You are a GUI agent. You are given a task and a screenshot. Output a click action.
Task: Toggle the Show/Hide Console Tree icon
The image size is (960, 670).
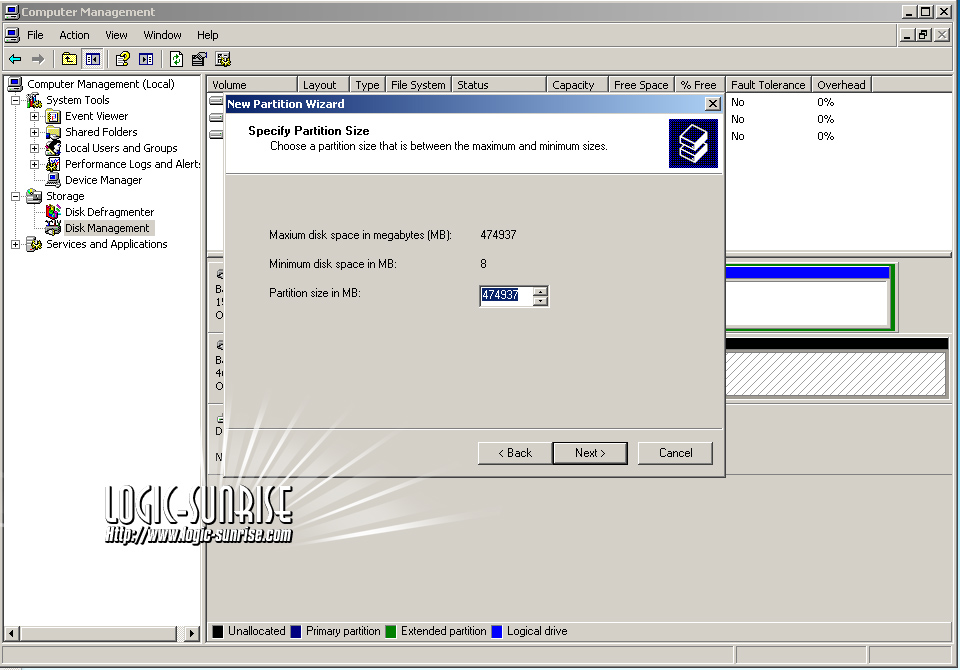coord(93,59)
